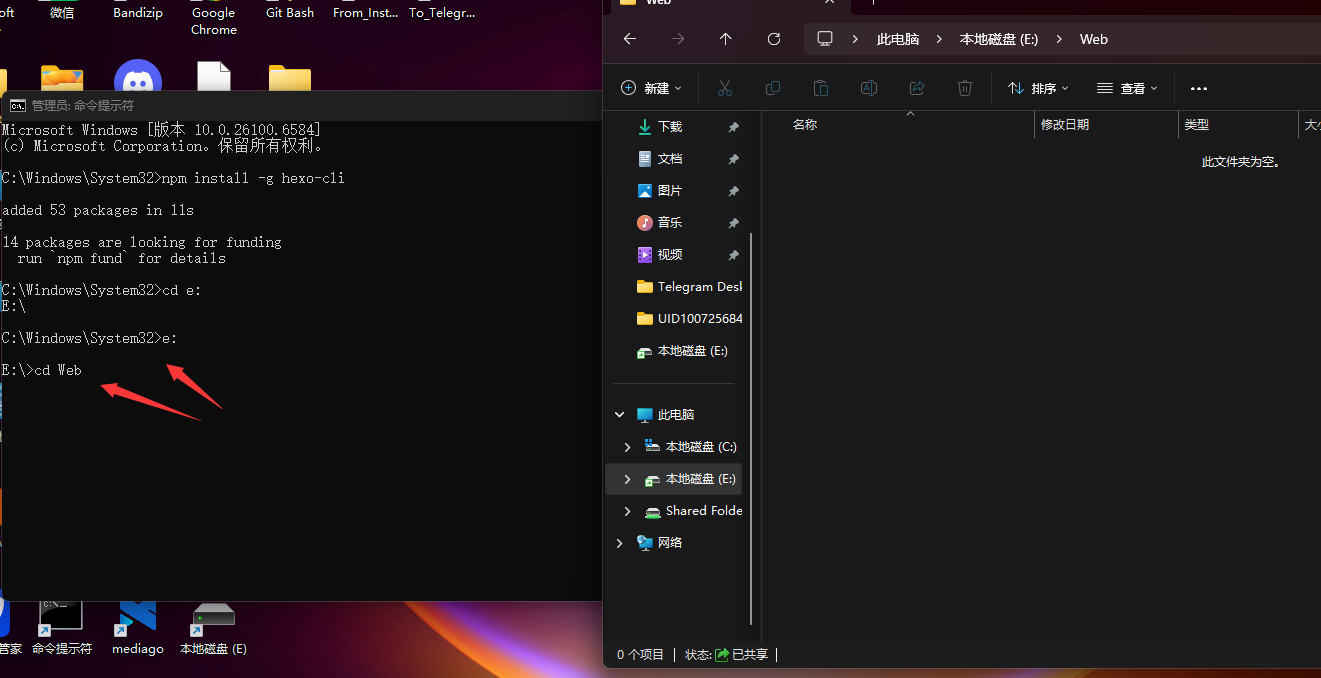The height and width of the screenshot is (678, 1321).
Task: Open the three-dots more options menu
Action: coord(1199,88)
